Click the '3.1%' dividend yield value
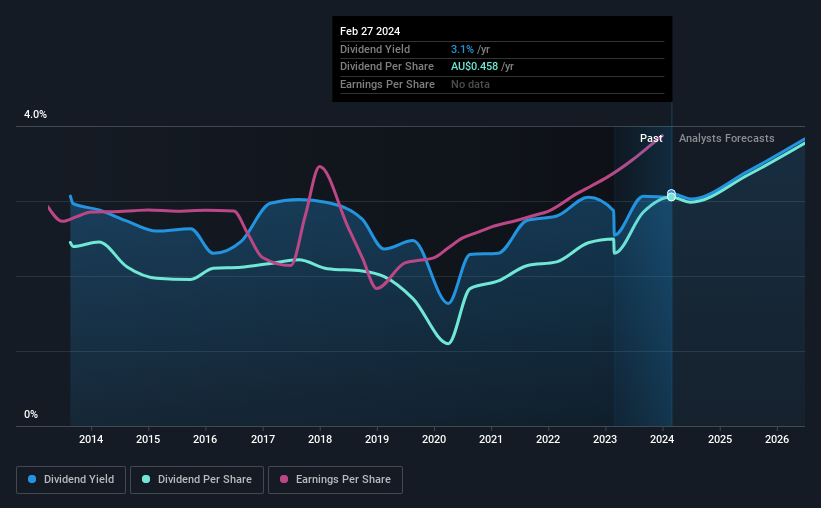This screenshot has width=821, height=508. click(x=462, y=49)
